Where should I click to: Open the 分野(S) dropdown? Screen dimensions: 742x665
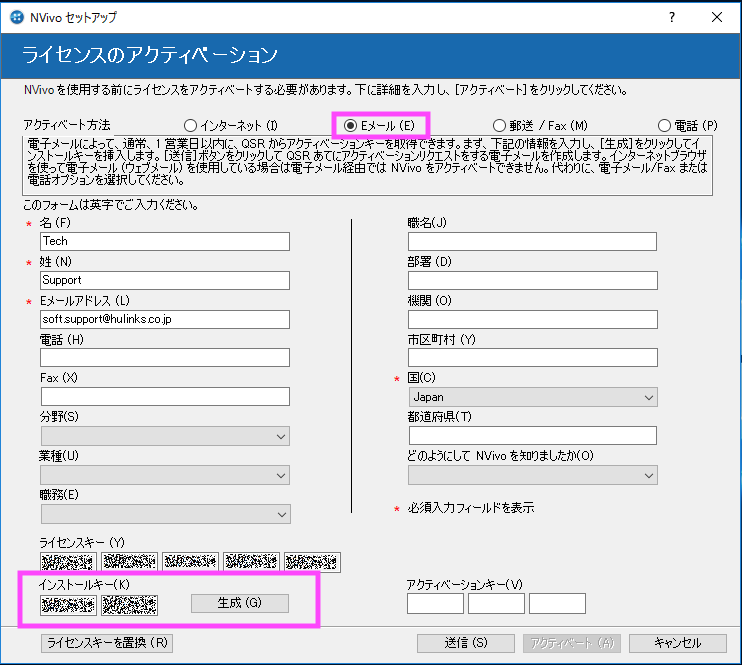click(165, 436)
